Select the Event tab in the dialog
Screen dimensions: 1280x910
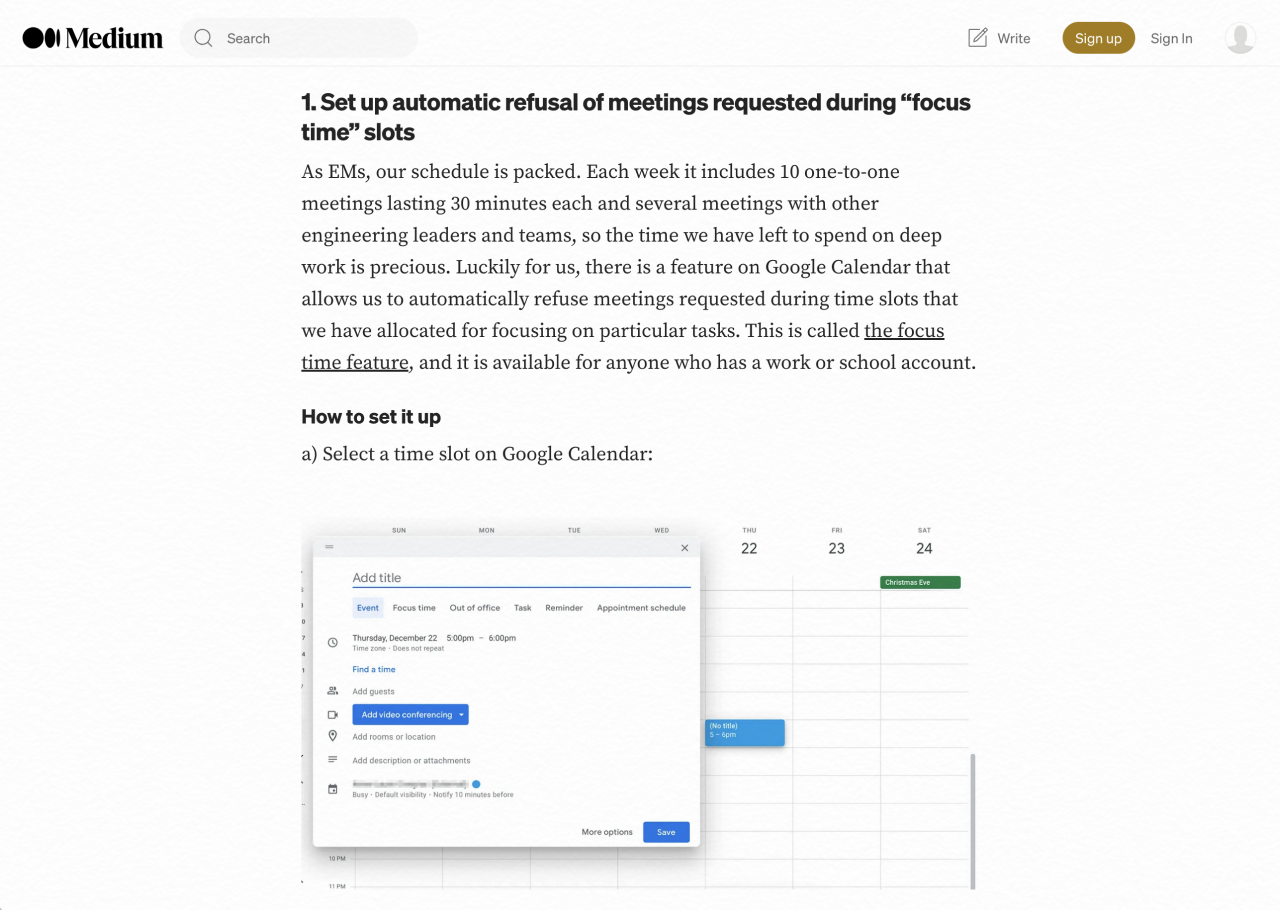pyautogui.click(x=368, y=608)
